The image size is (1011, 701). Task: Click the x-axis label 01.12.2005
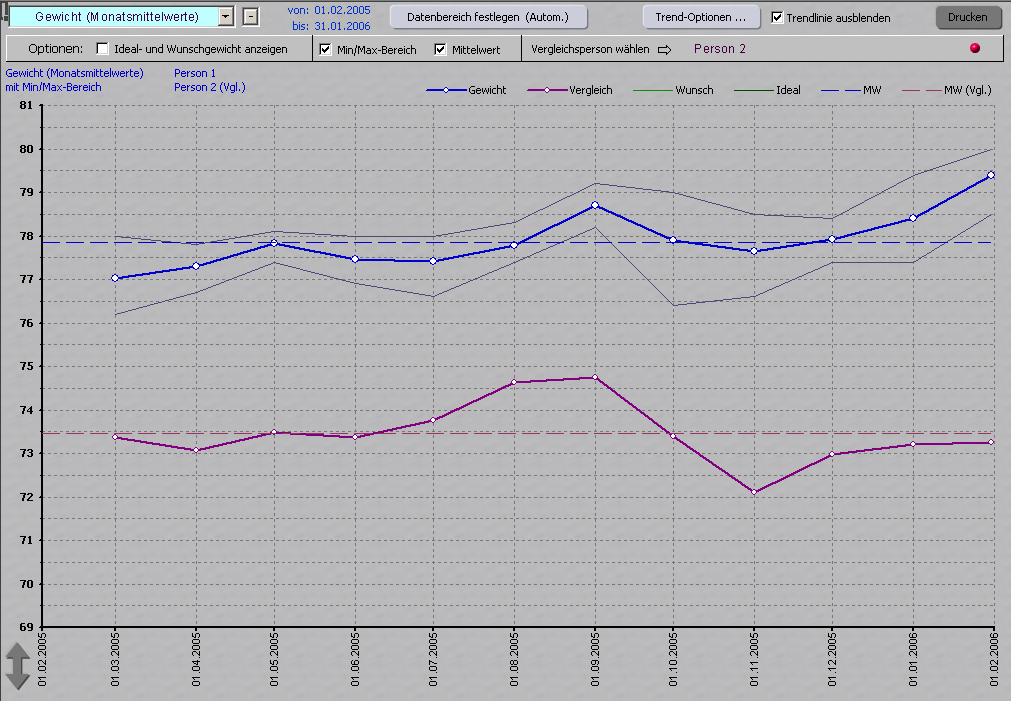coord(832,659)
